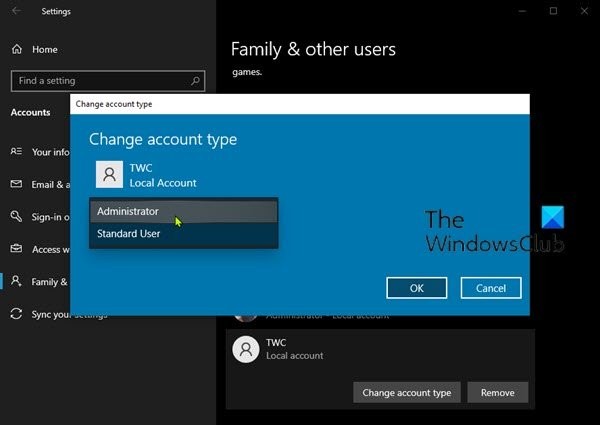Screen dimensions: 600x425
Task: Remove the TWC local account
Action: click(x=497, y=392)
